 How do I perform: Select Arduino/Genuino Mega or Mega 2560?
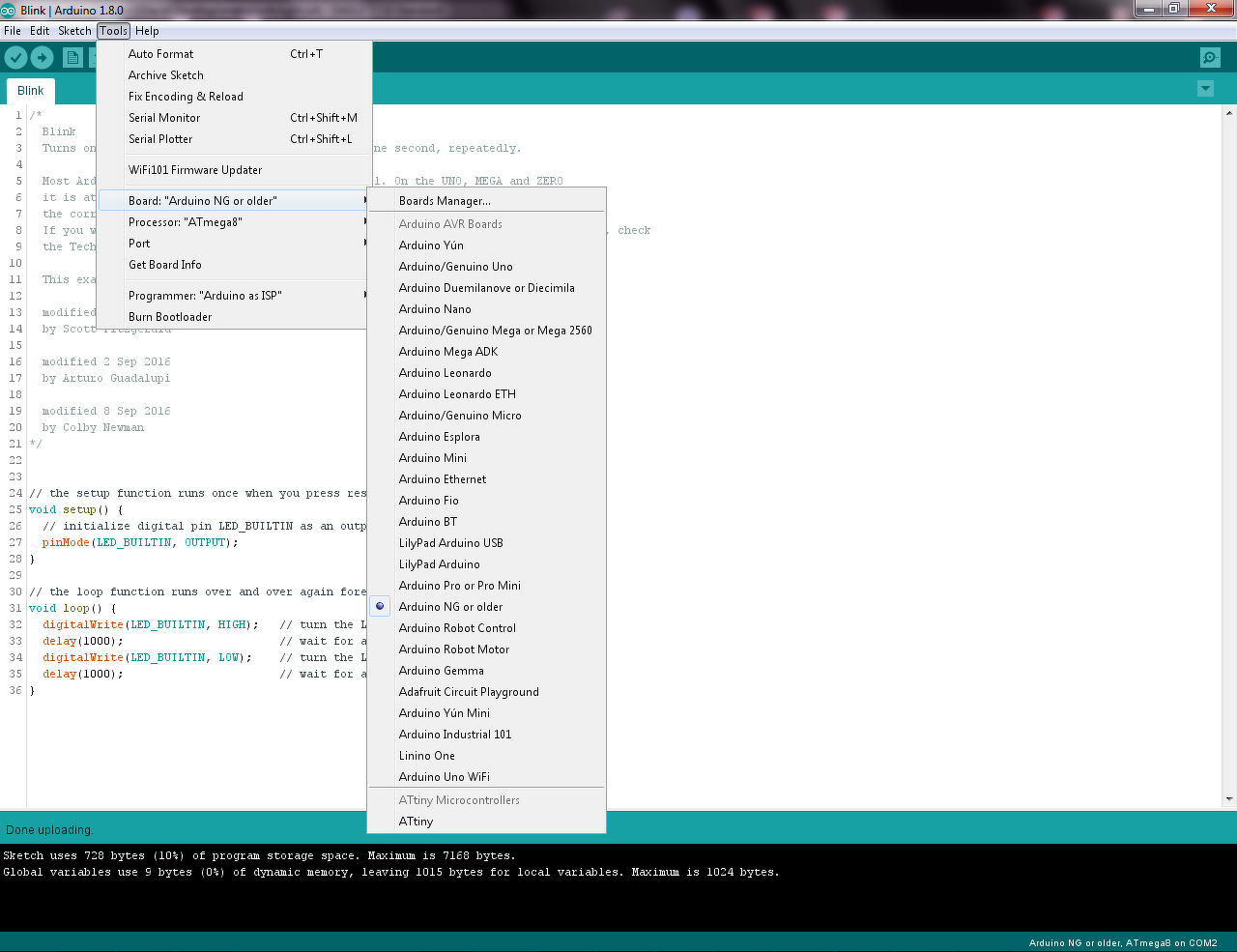pyautogui.click(x=487, y=331)
